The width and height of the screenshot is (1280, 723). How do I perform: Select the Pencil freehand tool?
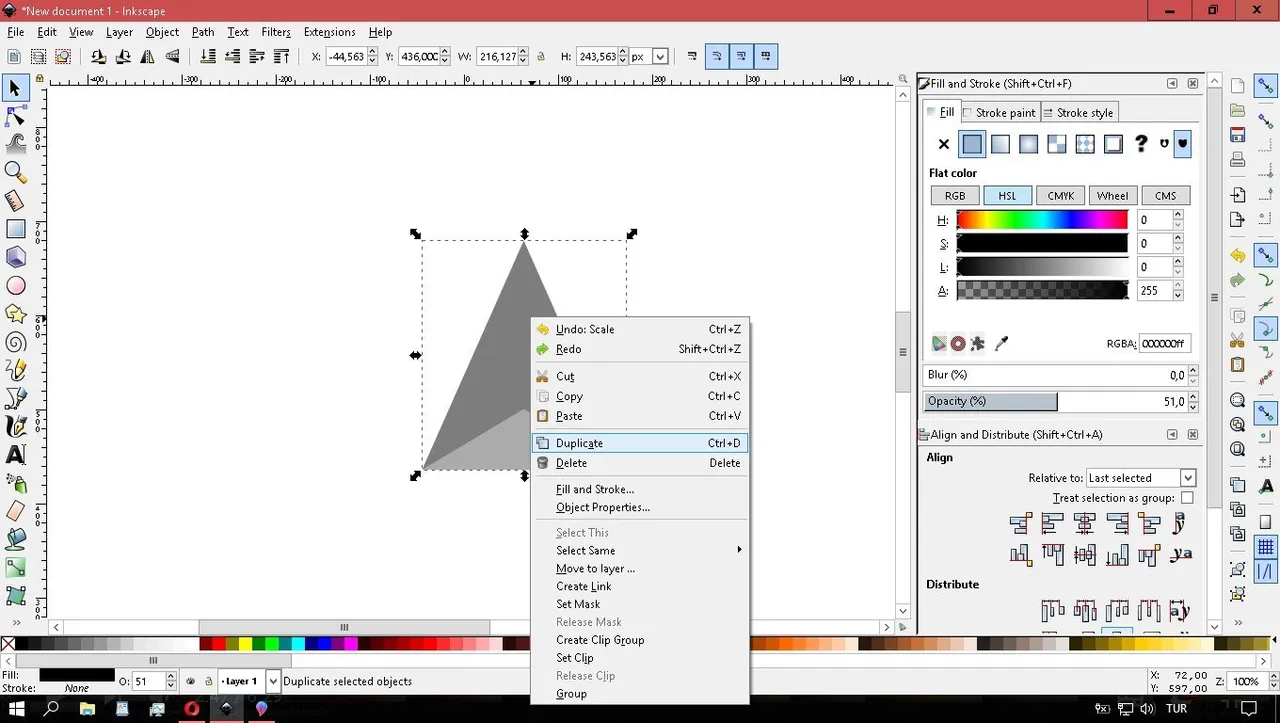[x=15, y=370]
